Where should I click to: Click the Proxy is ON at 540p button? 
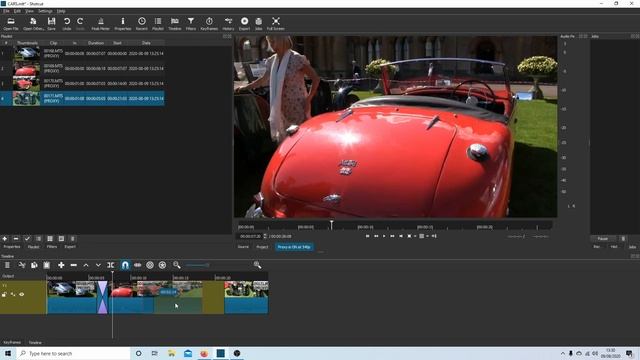point(294,247)
